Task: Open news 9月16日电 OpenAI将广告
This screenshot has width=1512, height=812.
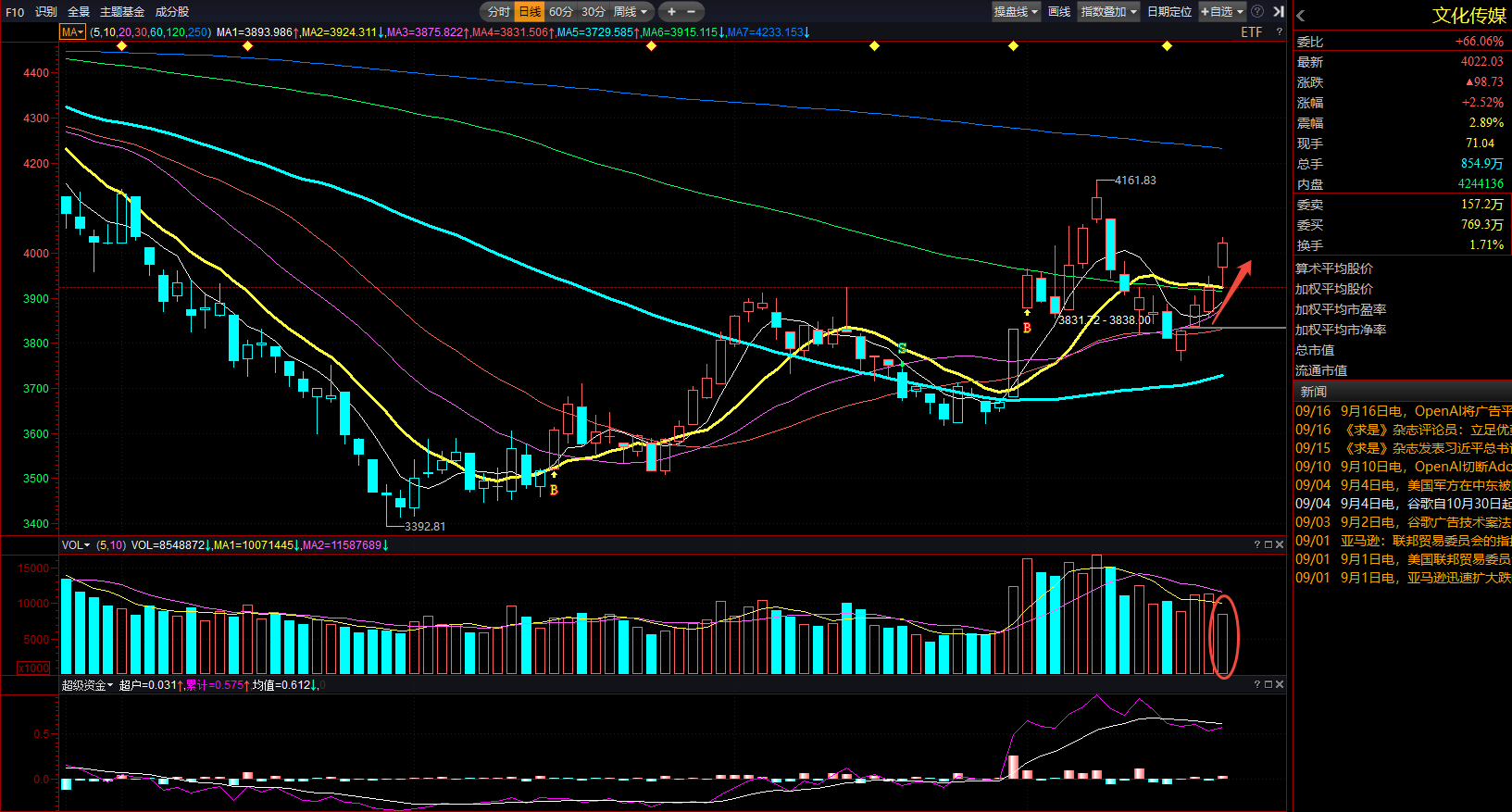Action: (x=1403, y=411)
